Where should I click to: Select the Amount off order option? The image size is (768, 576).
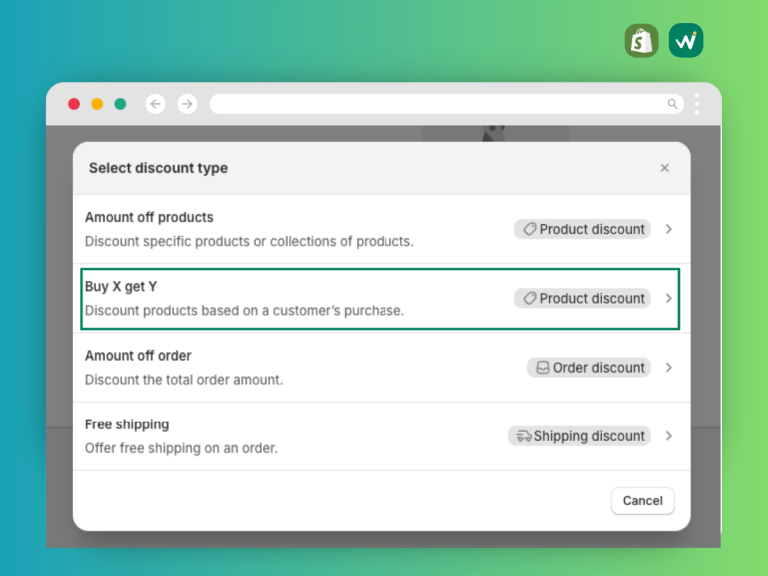[x=382, y=368]
